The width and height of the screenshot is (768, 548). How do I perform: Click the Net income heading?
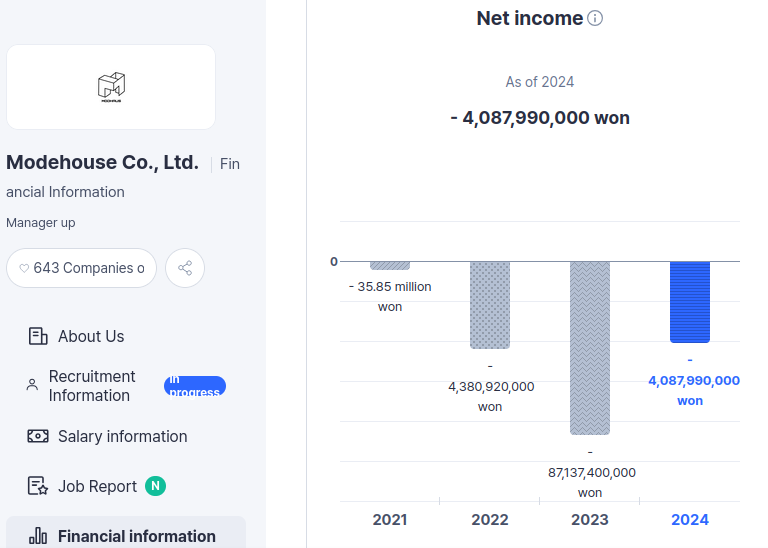tap(530, 19)
